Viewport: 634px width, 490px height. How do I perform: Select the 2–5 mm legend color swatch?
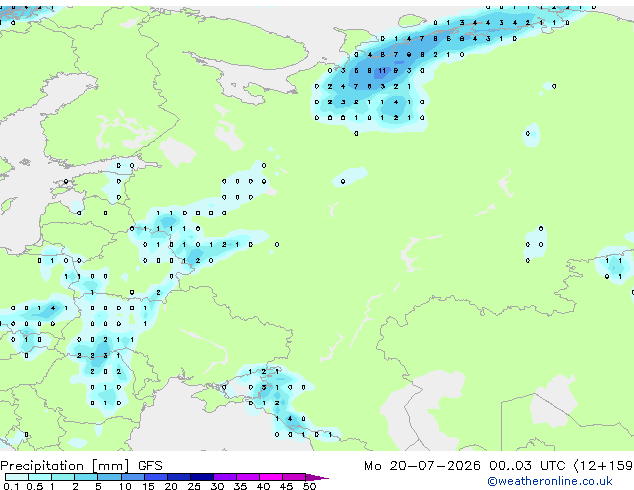pos(86,477)
